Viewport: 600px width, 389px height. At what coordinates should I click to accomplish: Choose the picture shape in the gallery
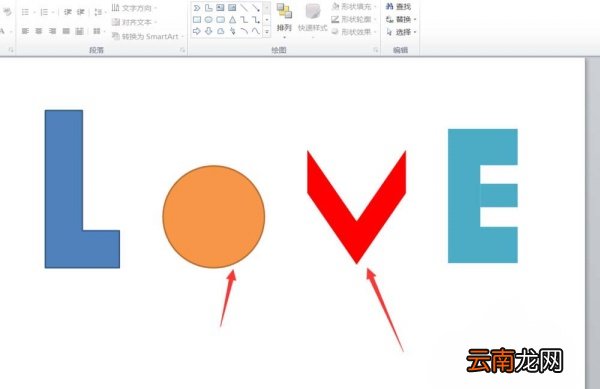232,8
